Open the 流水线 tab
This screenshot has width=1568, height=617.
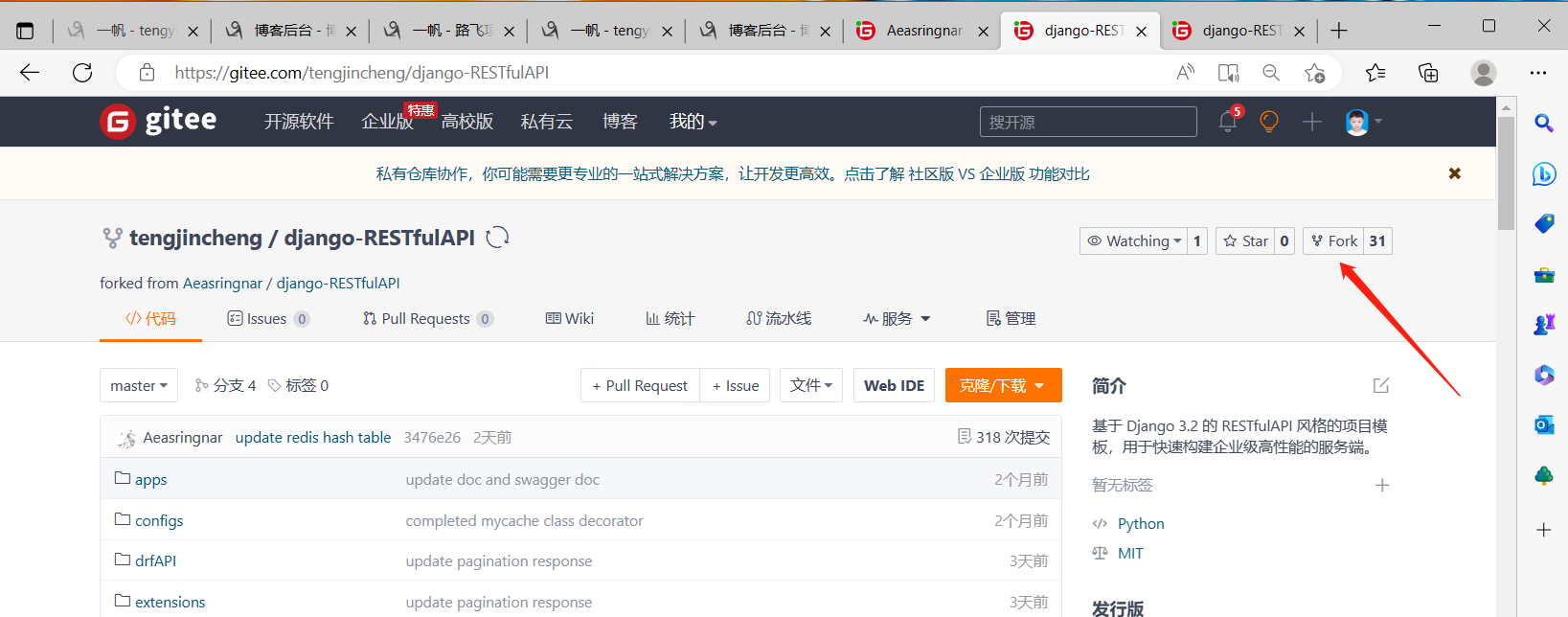click(x=778, y=318)
